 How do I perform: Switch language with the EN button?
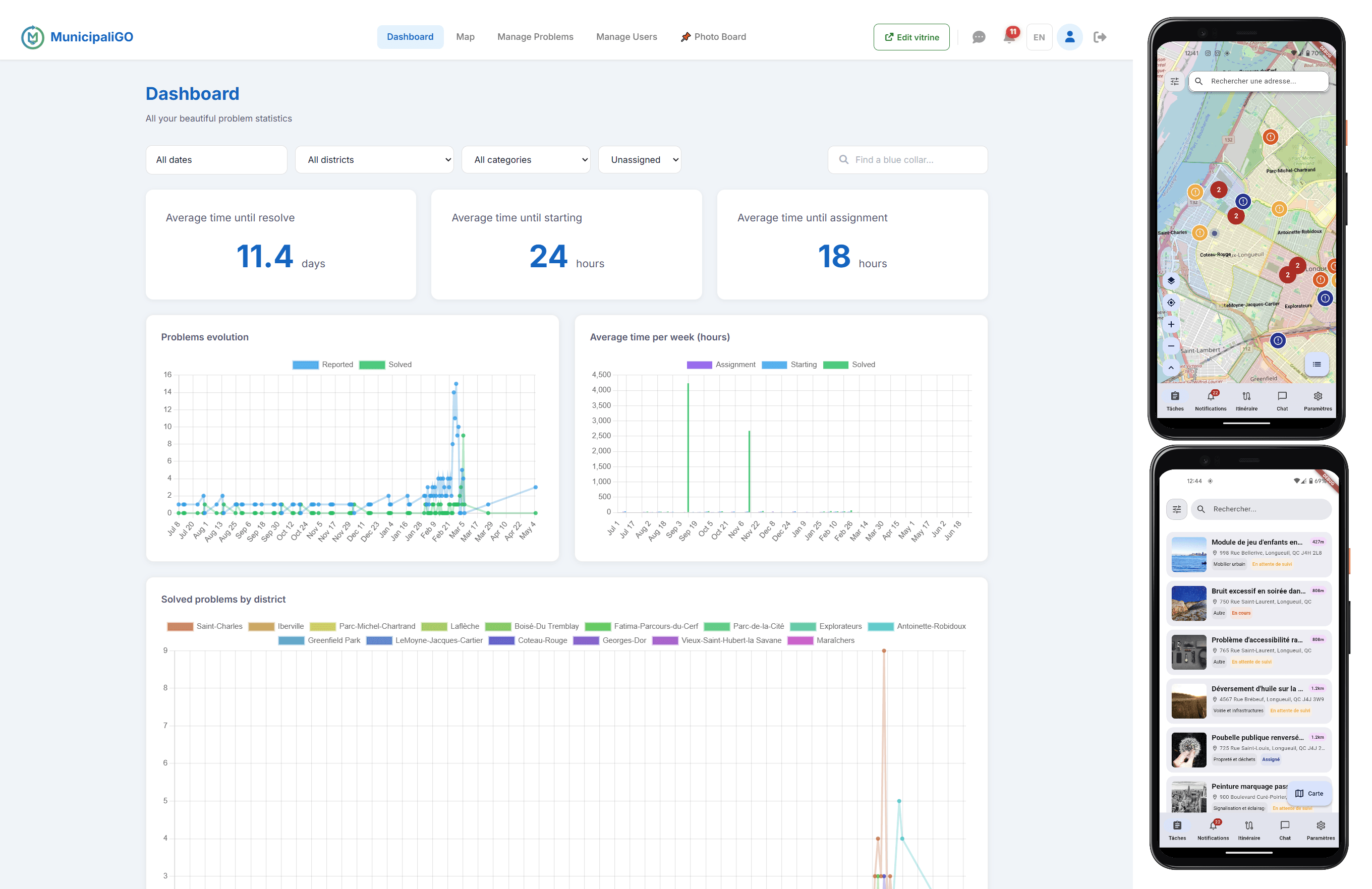pyautogui.click(x=1039, y=37)
